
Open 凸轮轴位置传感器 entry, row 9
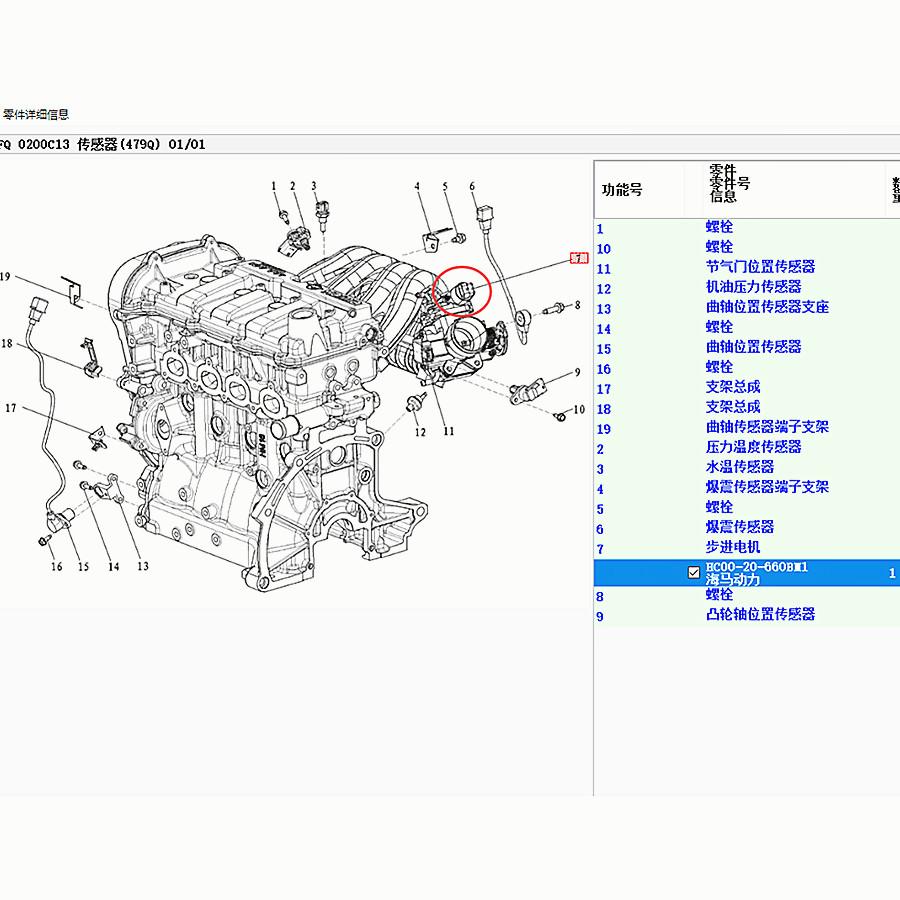click(747, 616)
